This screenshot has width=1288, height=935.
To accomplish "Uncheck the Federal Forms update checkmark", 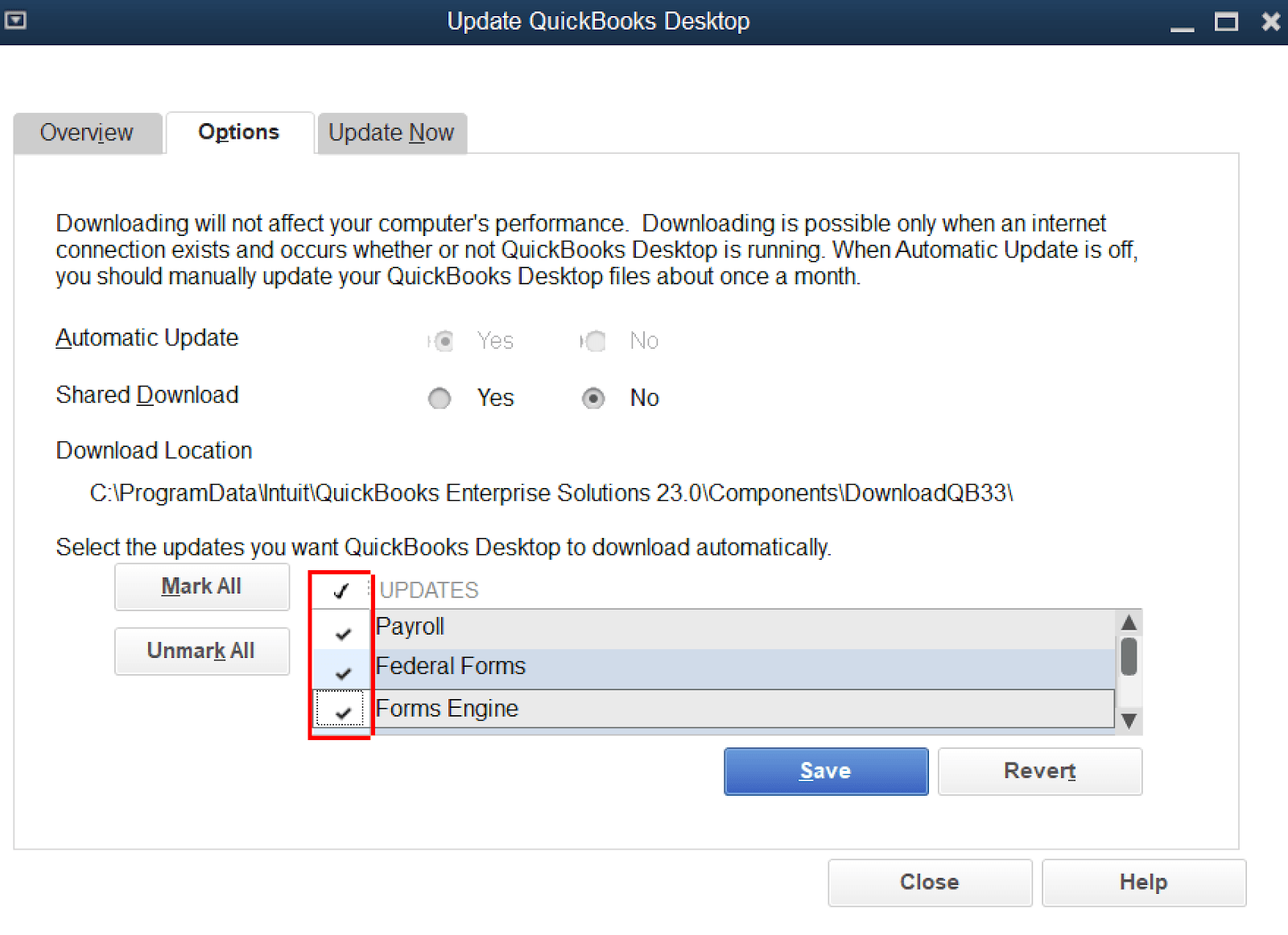I will (343, 673).
